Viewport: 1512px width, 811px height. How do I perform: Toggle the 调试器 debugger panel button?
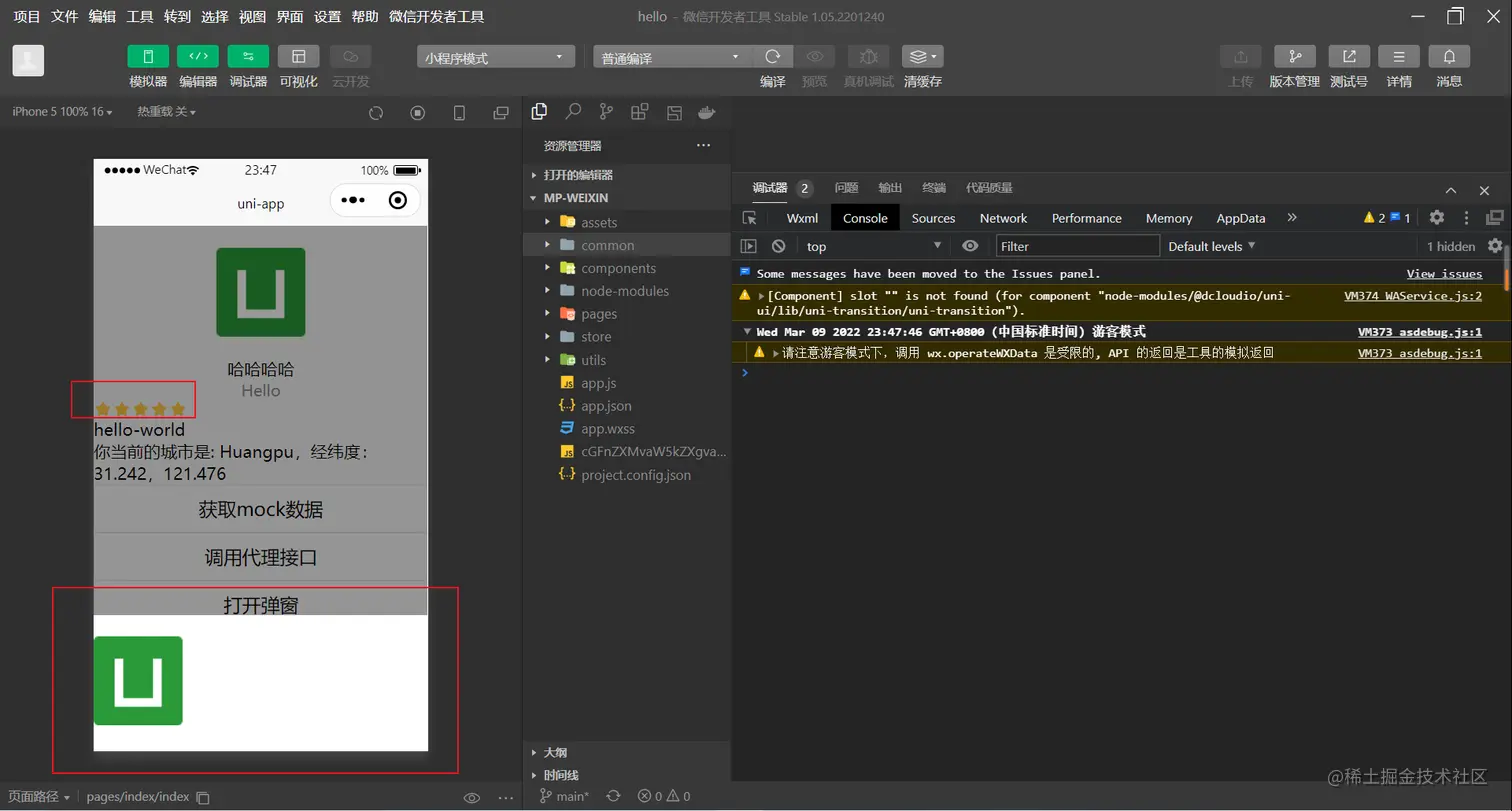pos(248,56)
